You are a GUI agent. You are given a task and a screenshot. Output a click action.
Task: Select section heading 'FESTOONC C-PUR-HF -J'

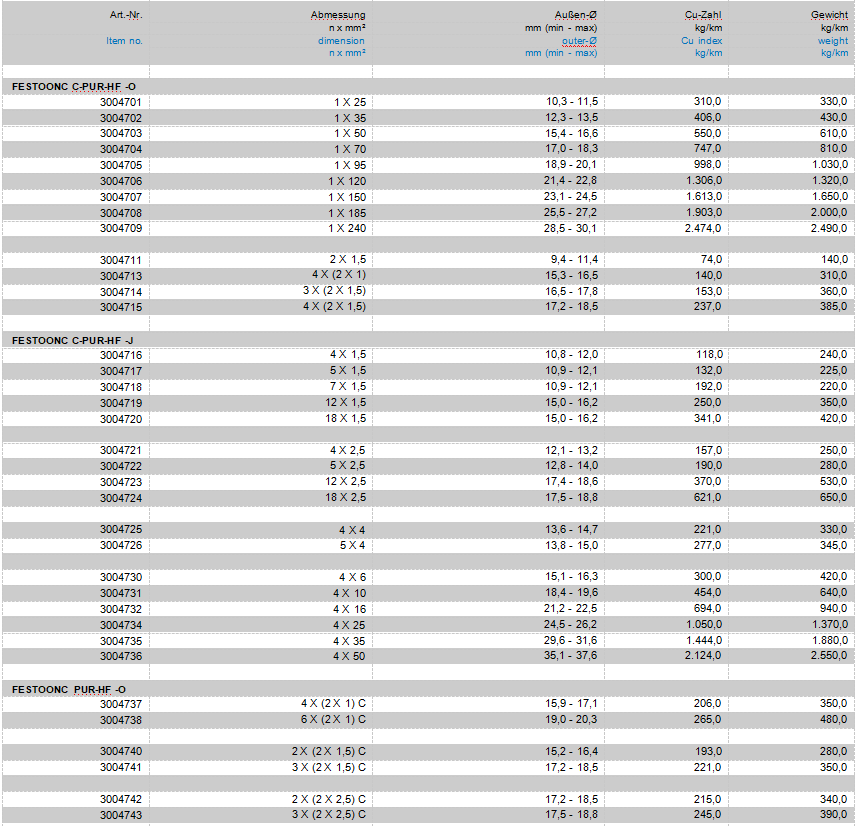point(73,340)
